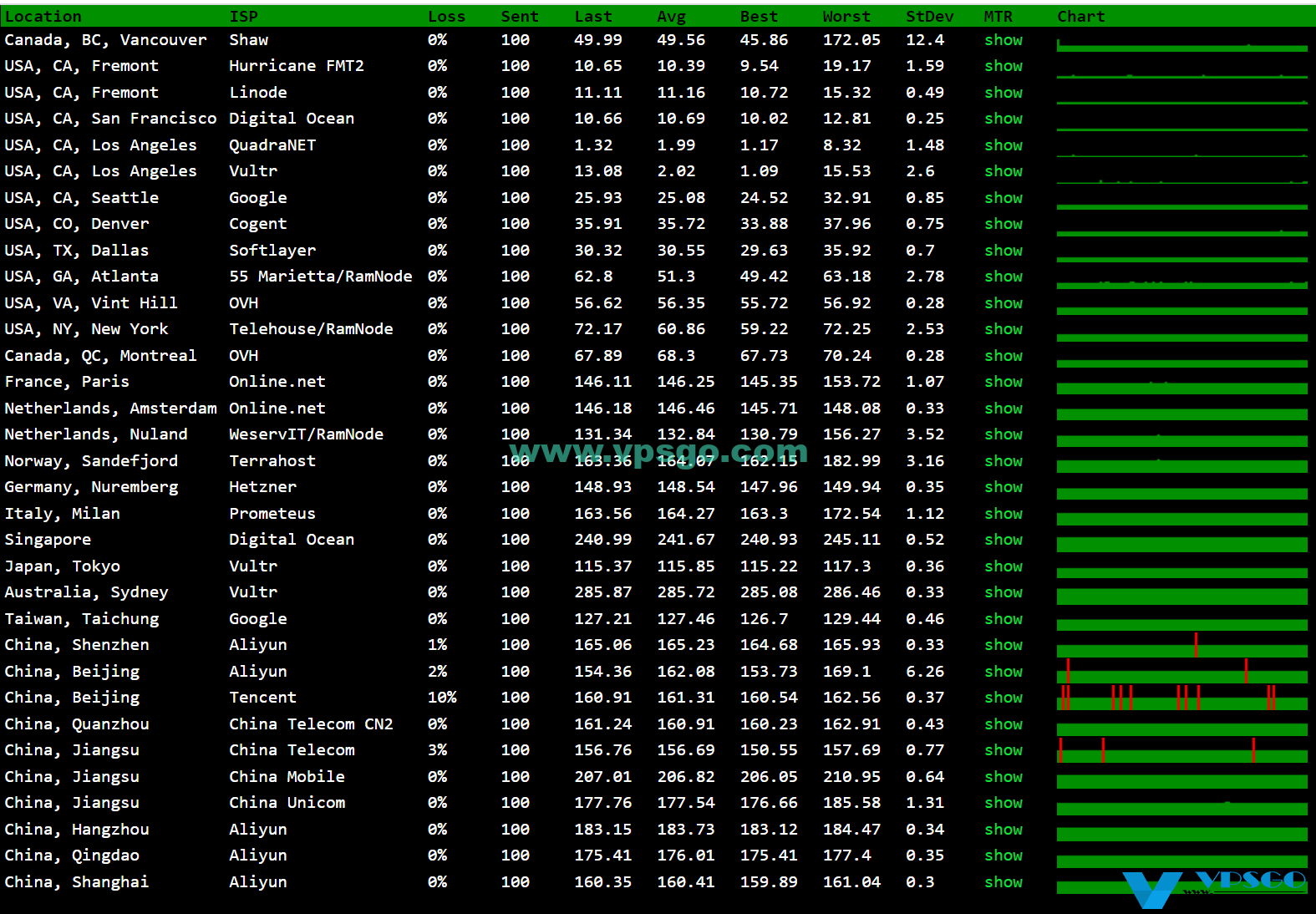The height and width of the screenshot is (914, 1316).
Task: Open 'show' for China Telecom CN2 Quanzhou
Action: tap(1004, 724)
